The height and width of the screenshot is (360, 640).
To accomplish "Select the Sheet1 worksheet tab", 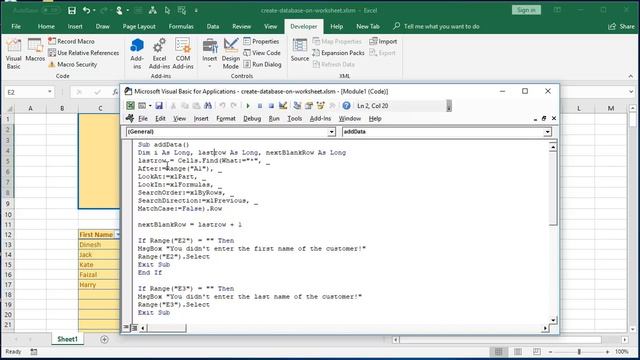I will (67, 339).
